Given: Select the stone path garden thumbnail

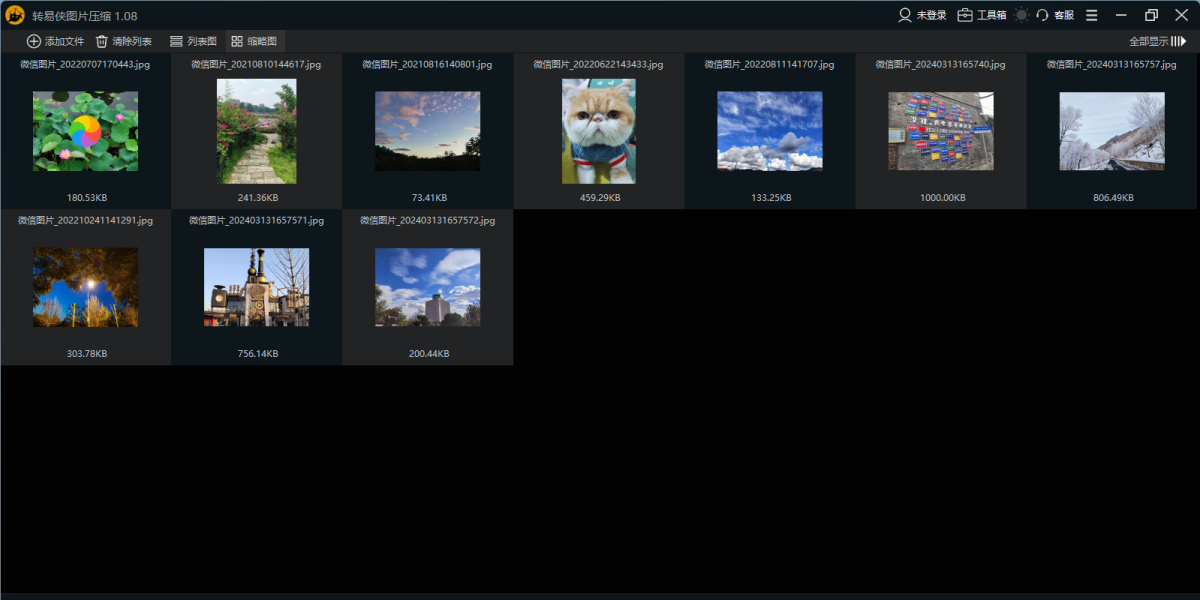Looking at the screenshot, I should pyautogui.click(x=256, y=131).
